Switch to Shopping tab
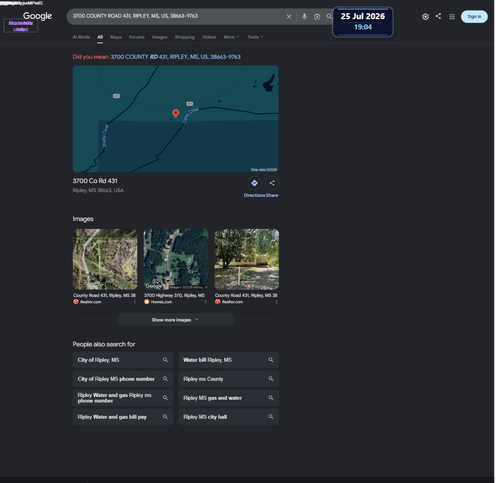This screenshot has height=483, width=500. click(186, 37)
